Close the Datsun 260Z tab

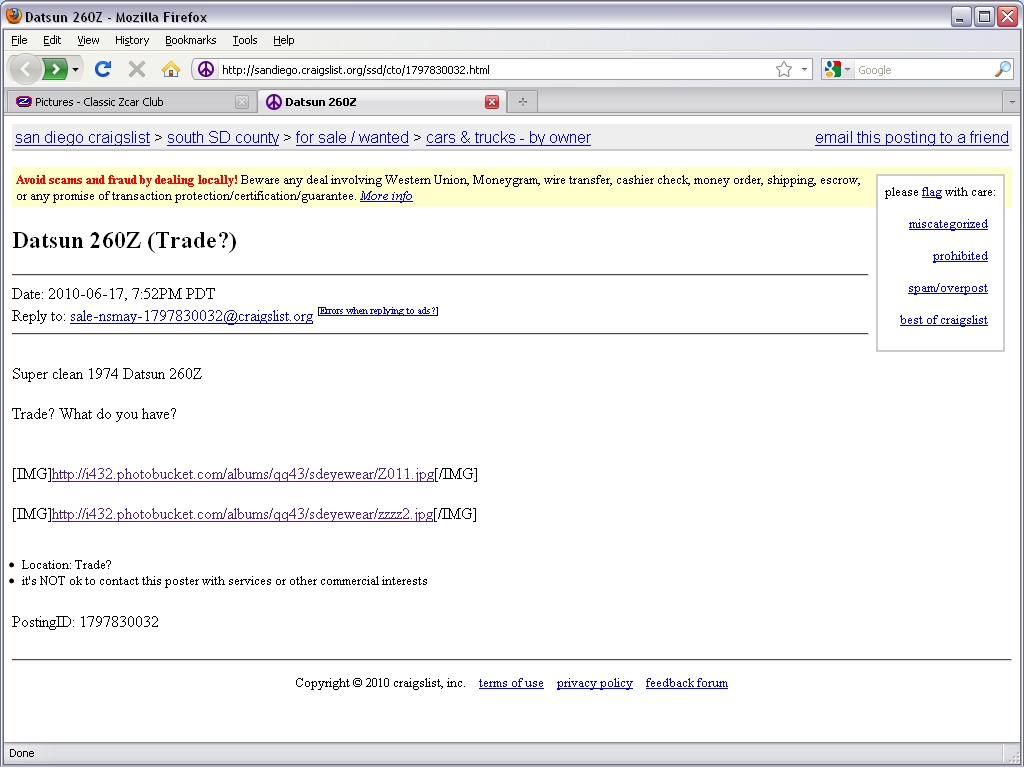tap(492, 102)
